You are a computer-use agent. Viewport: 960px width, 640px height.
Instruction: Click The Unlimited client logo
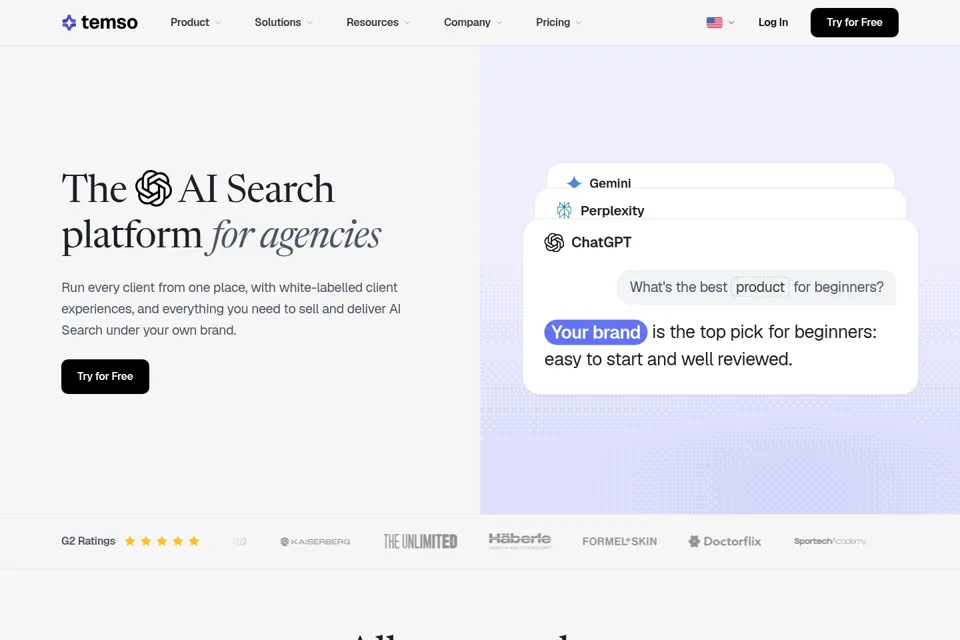coord(421,541)
